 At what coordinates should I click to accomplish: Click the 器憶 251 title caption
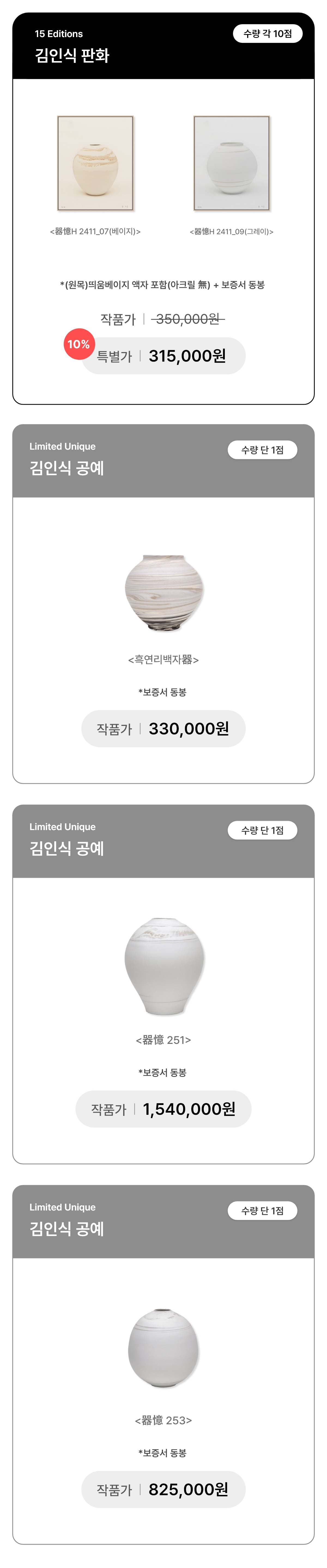(x=163, y=1040)
